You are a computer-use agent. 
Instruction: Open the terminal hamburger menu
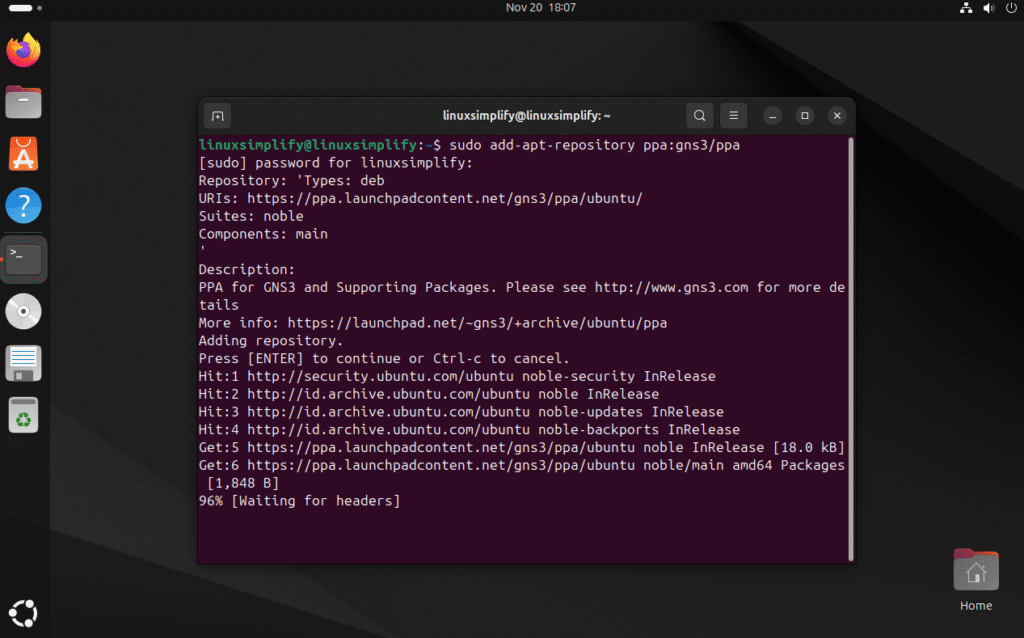(733, 115)
